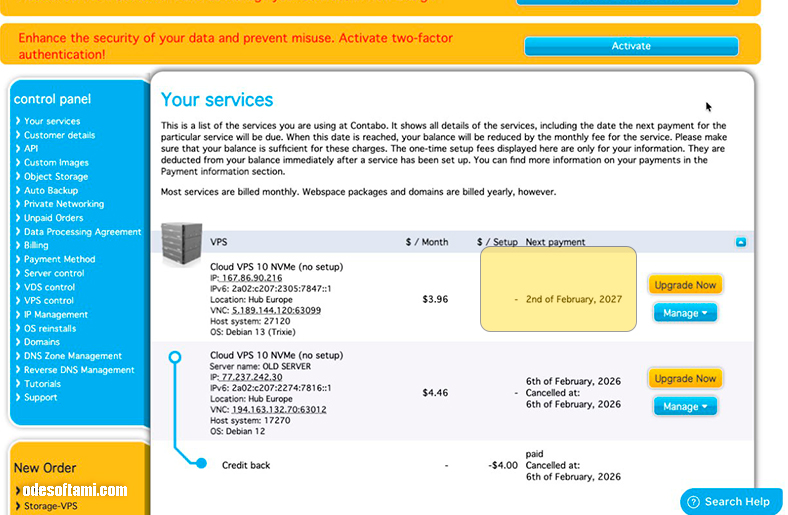788x515 pixels.
Task: Open Search Help chat widget
Action: click(x=731, y=501)
